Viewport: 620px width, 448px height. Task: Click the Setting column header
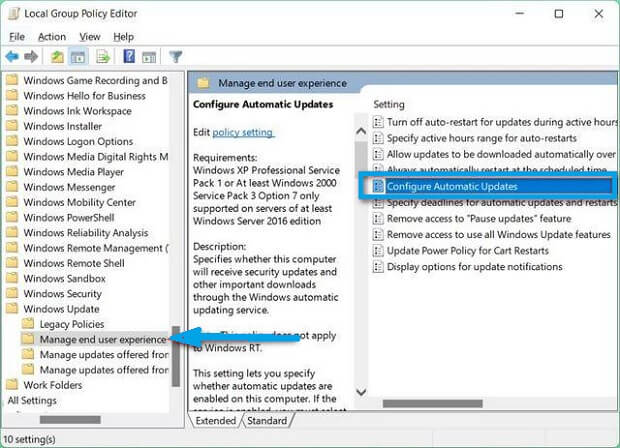[389, 104]
